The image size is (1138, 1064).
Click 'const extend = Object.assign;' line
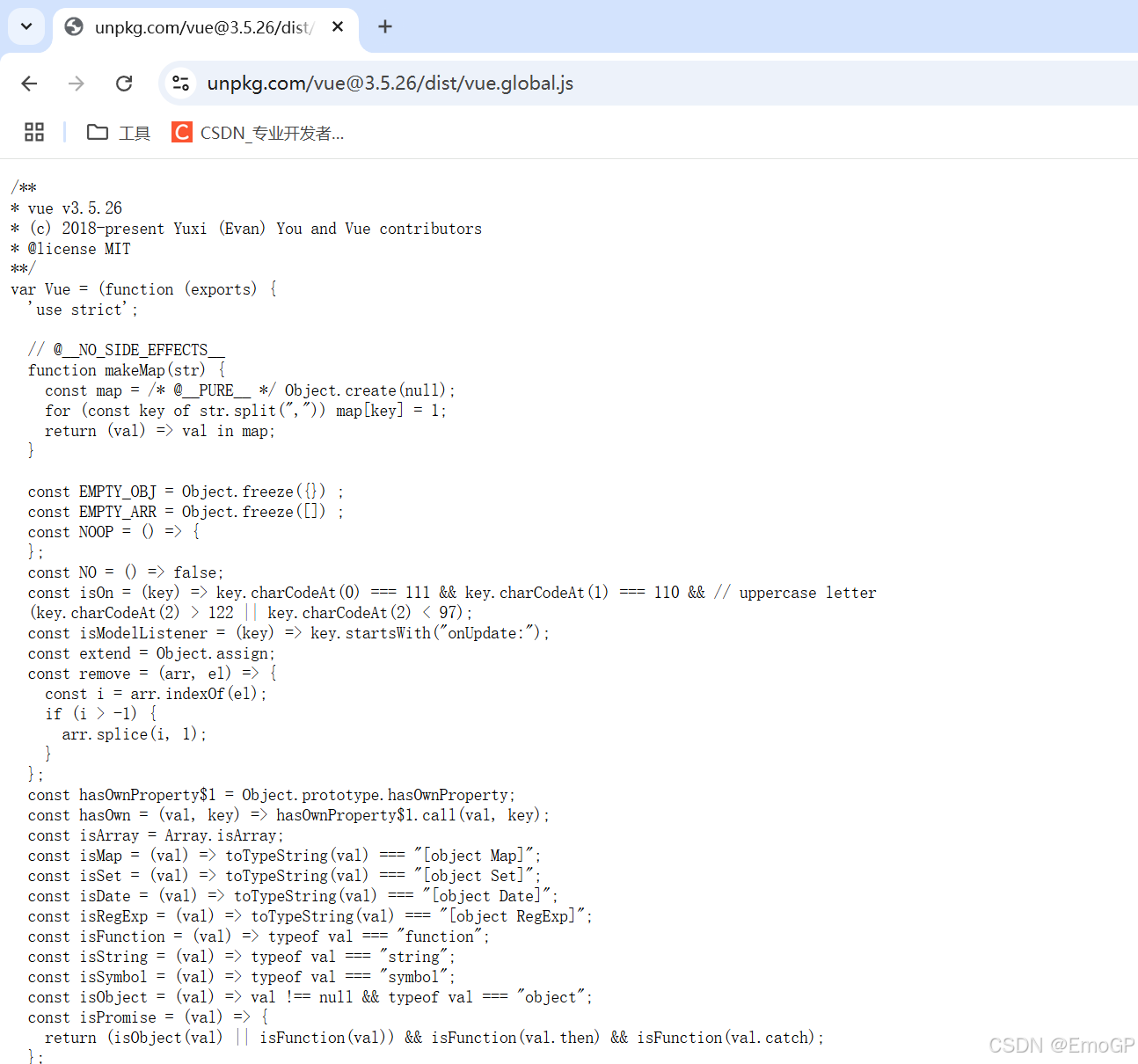pos(151,653)
